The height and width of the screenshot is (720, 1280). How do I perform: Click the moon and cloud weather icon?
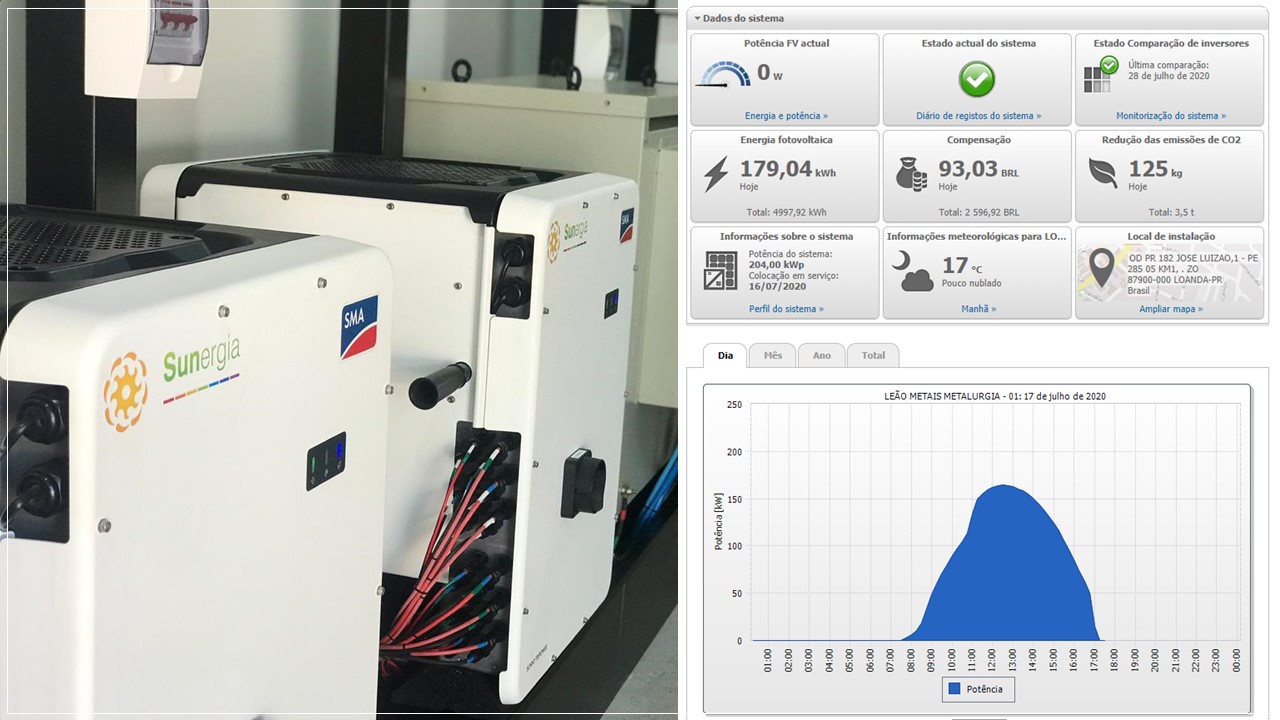coord(914,271)
